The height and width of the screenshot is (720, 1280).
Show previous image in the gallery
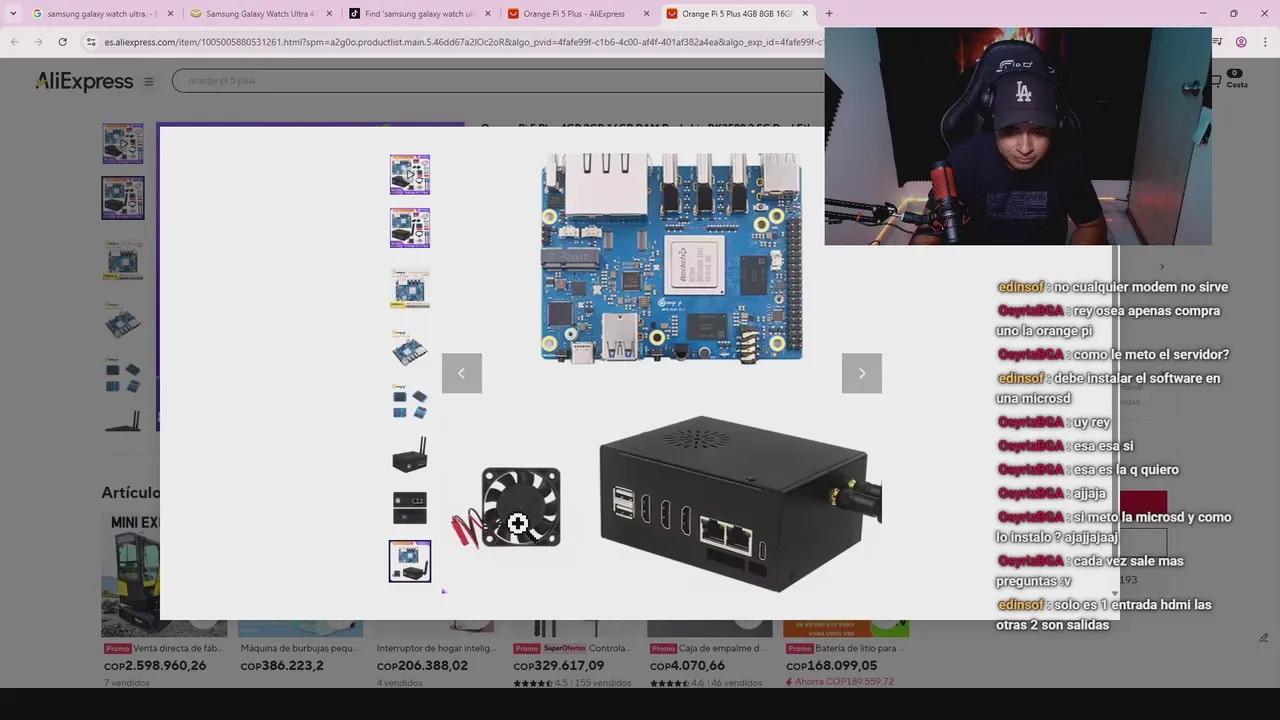462,373
